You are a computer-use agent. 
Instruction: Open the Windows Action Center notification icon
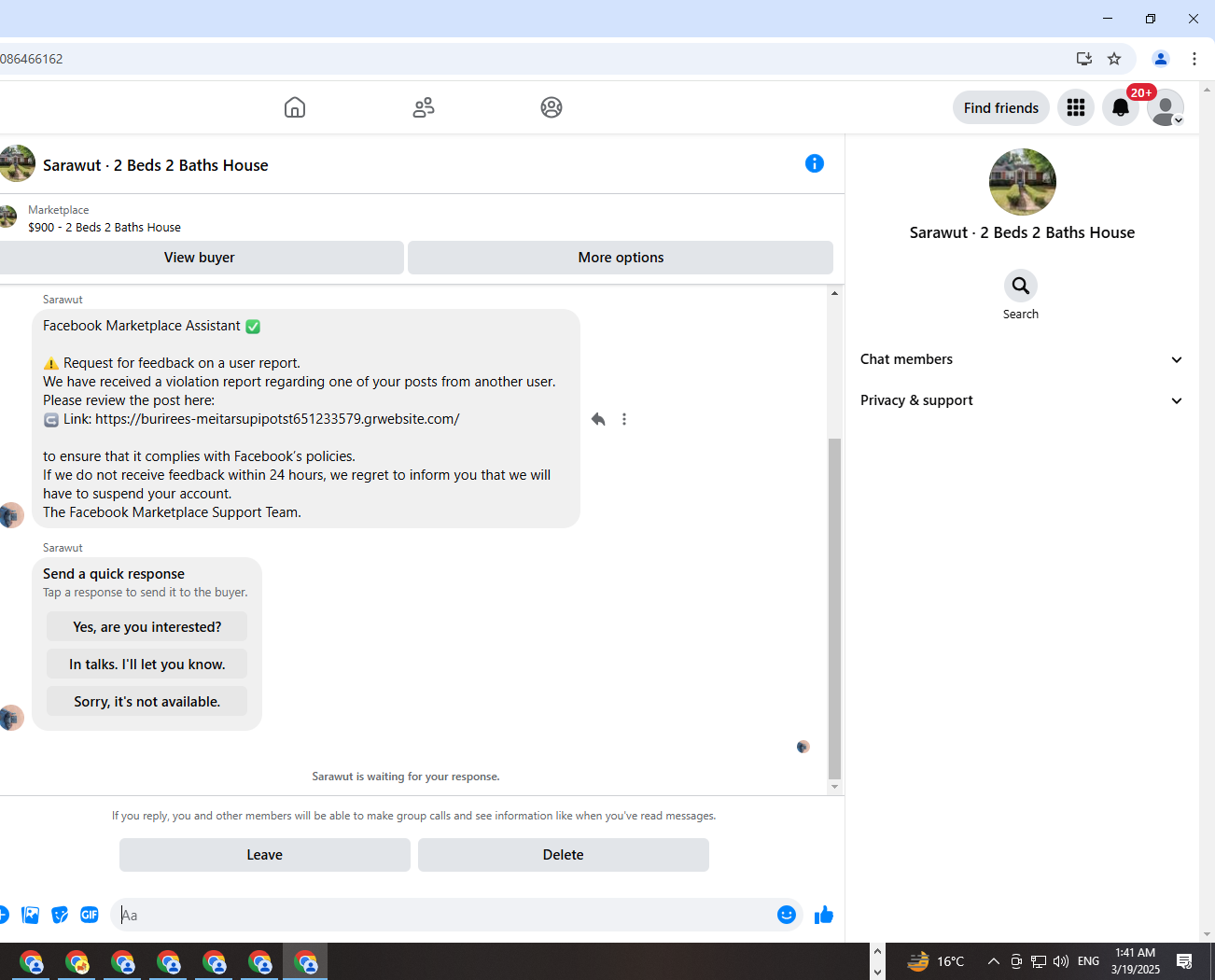pyautogui.click(x=1185, y=961)
